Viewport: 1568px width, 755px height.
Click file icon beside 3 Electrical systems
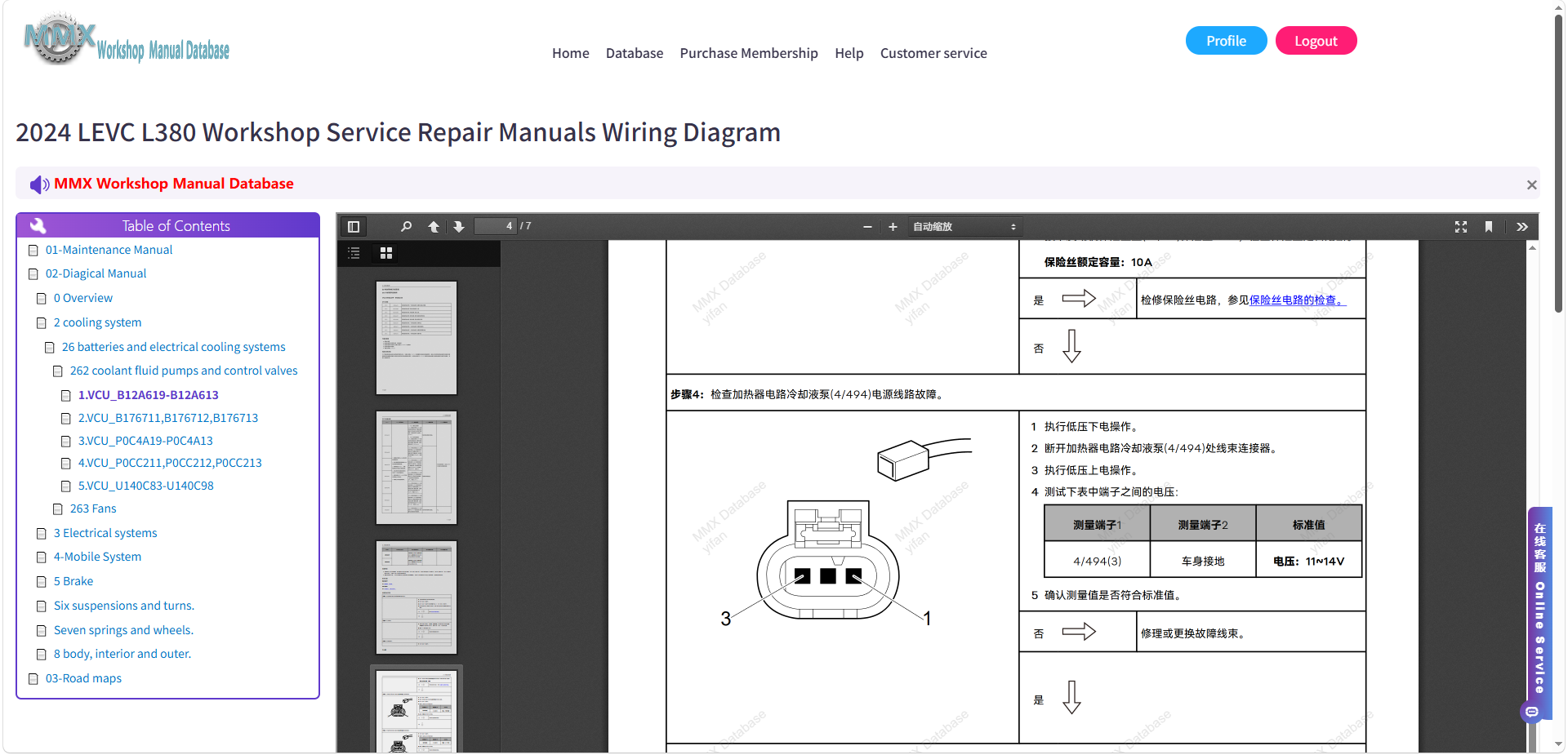point(42,534)
